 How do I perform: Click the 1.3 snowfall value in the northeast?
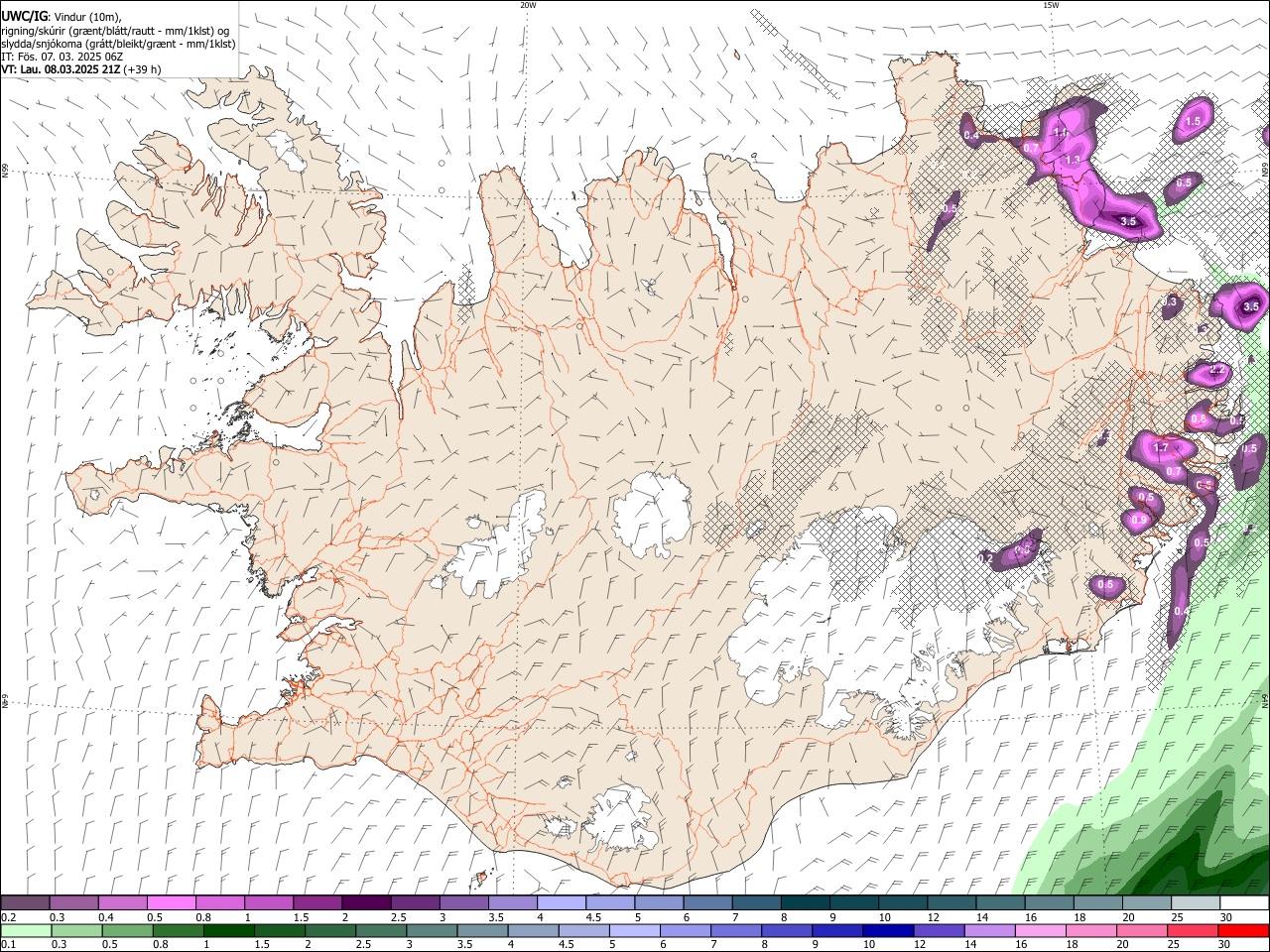(x=1073, y=160)
